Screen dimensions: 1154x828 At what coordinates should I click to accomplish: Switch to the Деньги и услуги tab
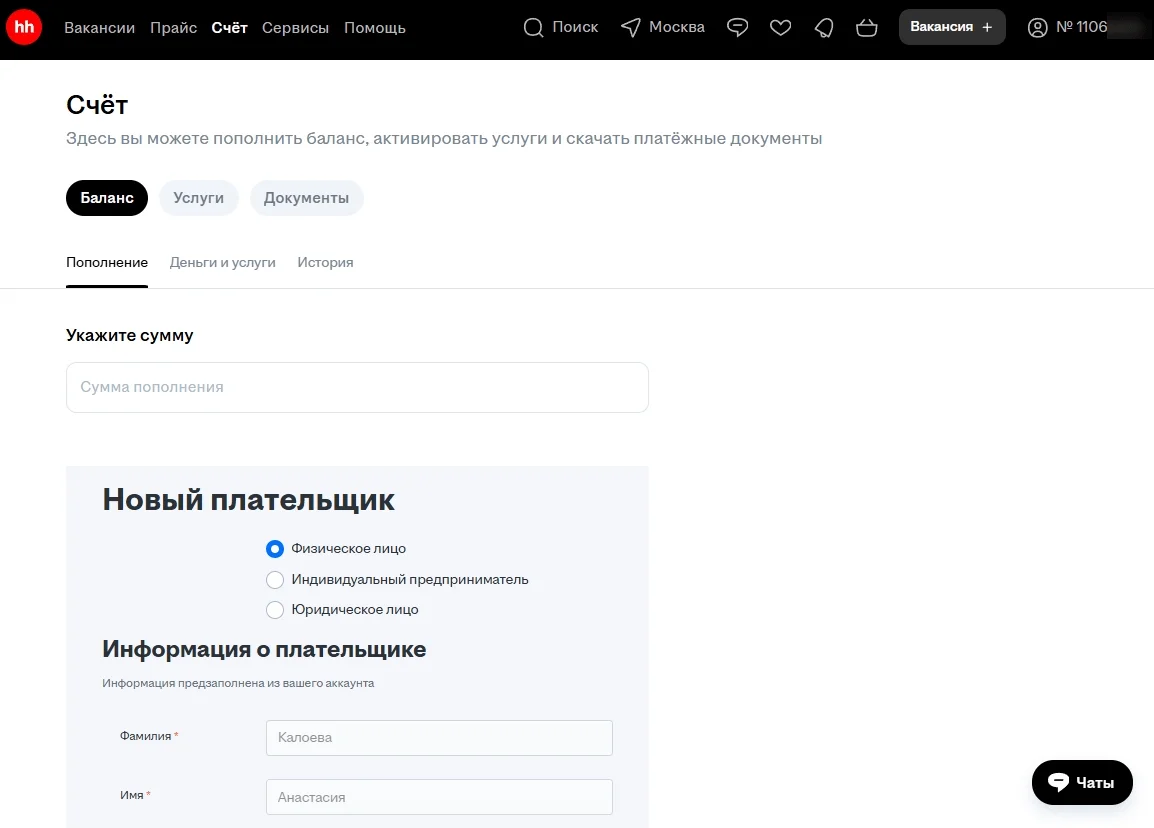tap(222, 263)
